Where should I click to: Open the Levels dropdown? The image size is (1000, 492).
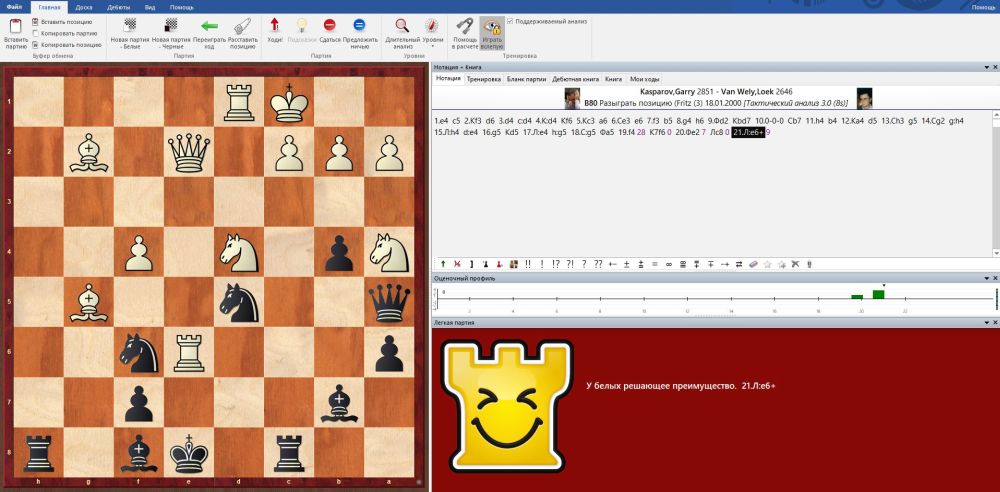pos(431,32)
